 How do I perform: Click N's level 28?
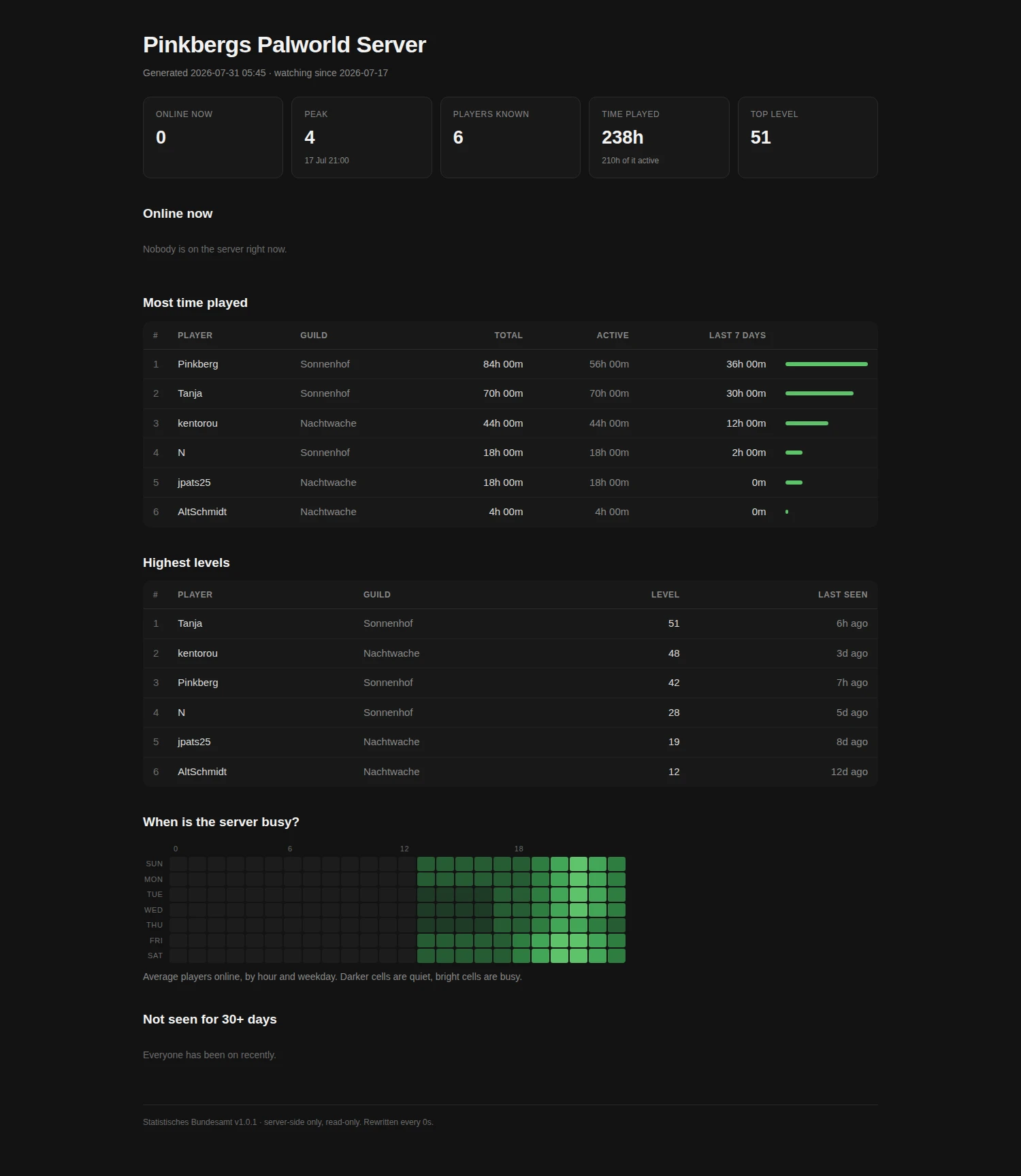point(674,713)
